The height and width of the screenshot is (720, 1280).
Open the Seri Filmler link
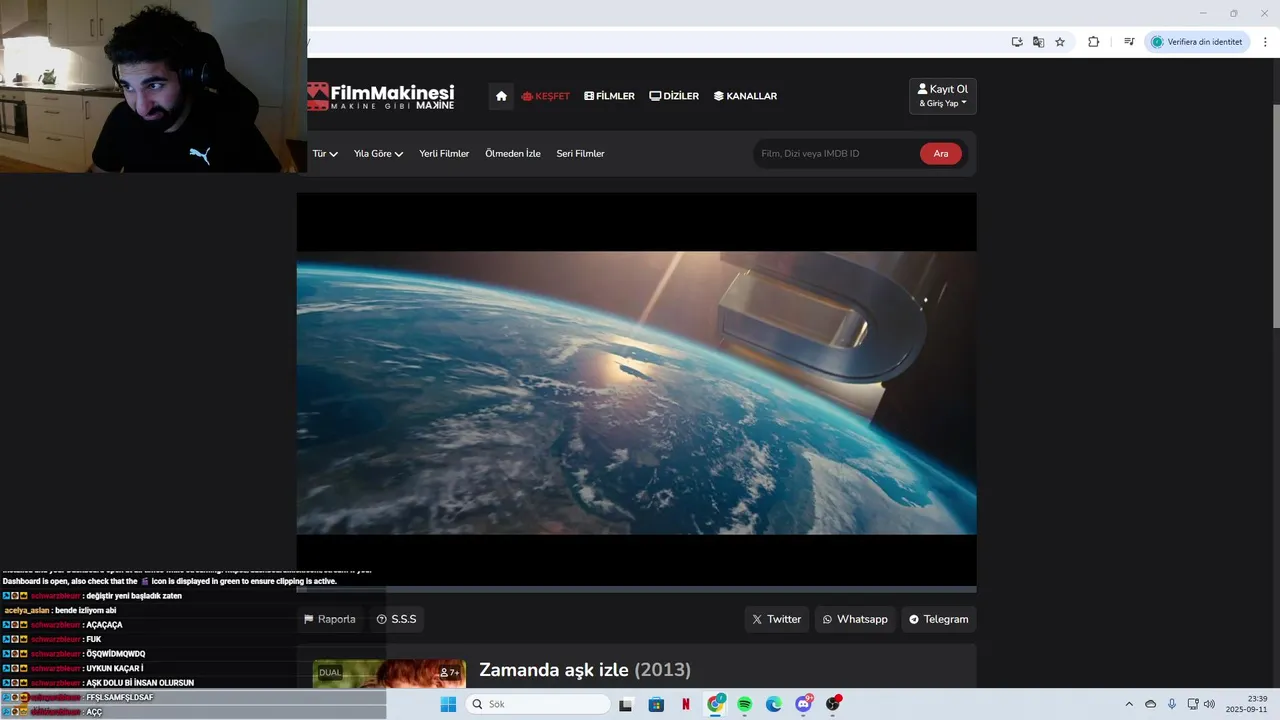click(x=580, y=154)
